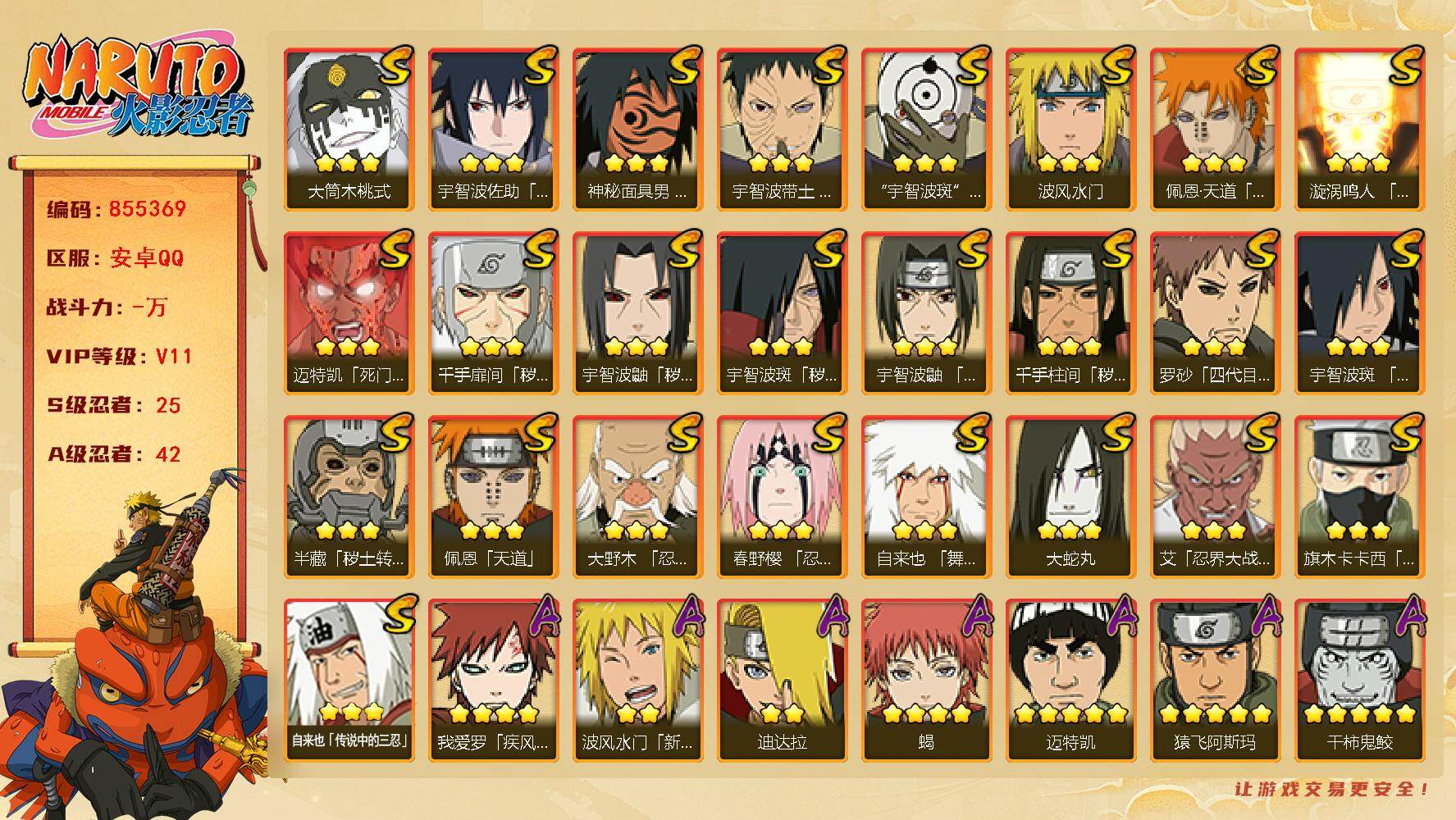Select the 猿飞阿斯玛 card
Image resolution: width=1456 pixels, height=820 pixels.
click(1215, 680)
